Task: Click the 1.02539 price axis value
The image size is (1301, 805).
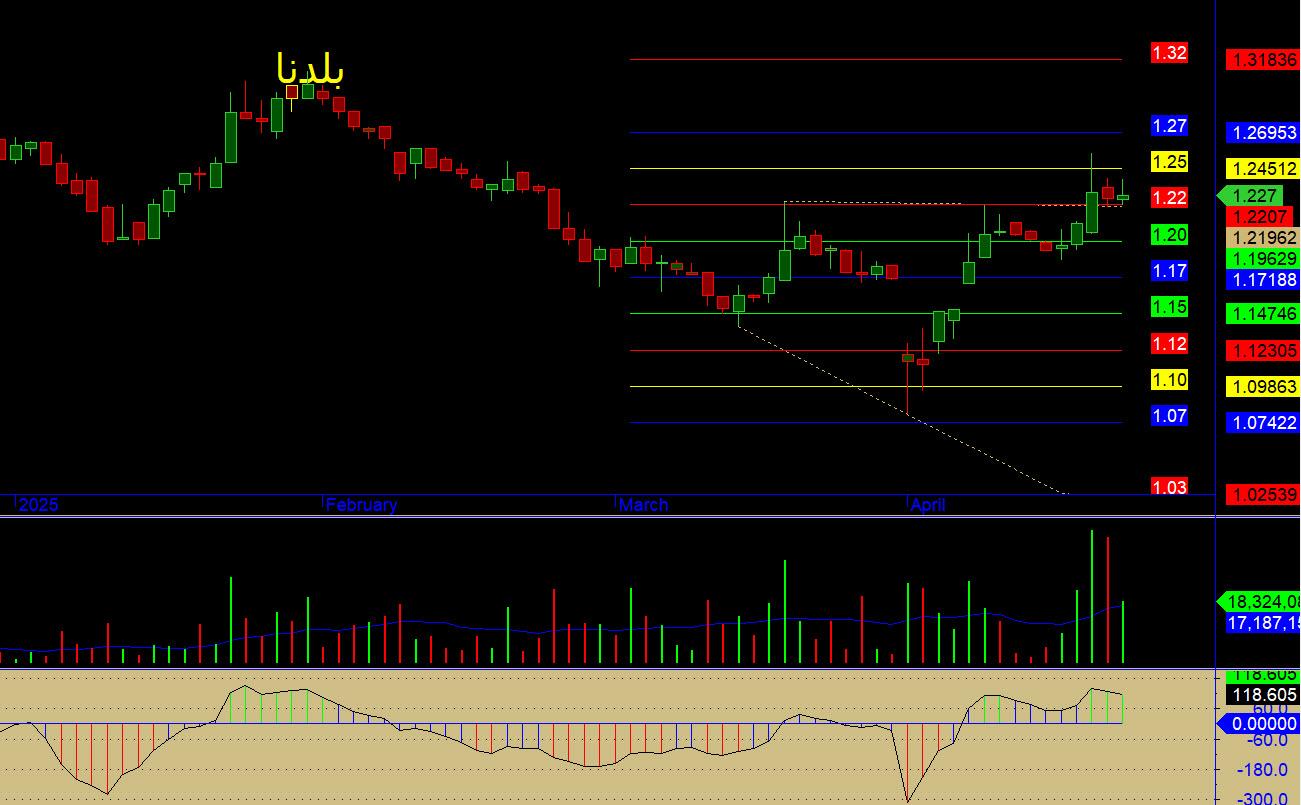Action: (1263, 495)
